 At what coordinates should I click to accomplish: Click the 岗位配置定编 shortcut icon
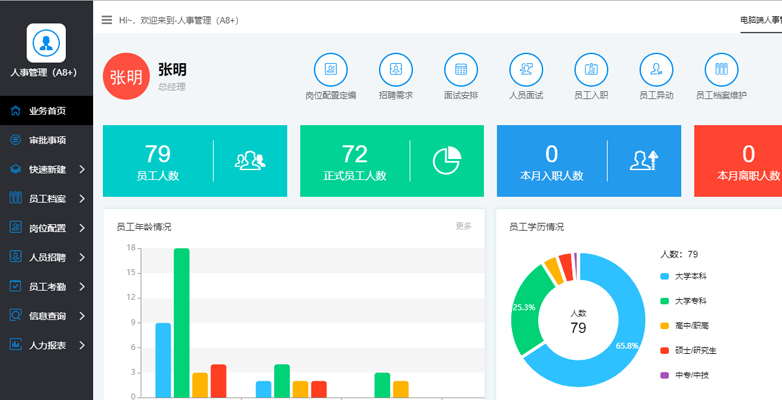pyautogui.click(x=330, y=70)
